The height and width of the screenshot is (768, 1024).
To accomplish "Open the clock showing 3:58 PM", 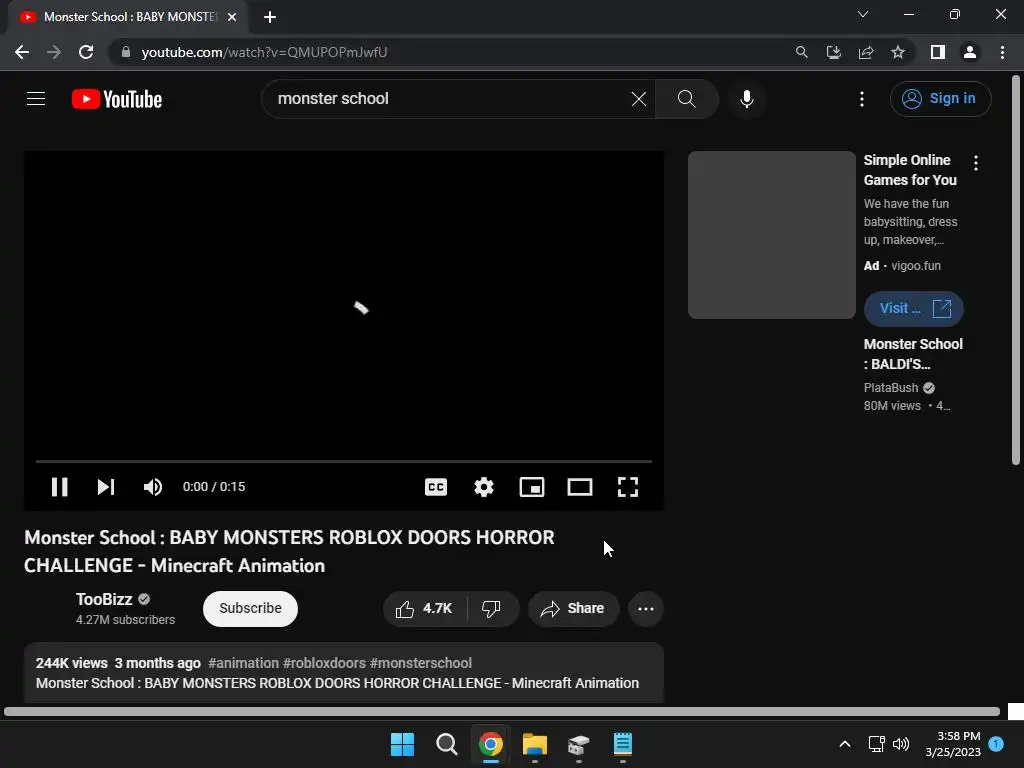I will [953, 744].
